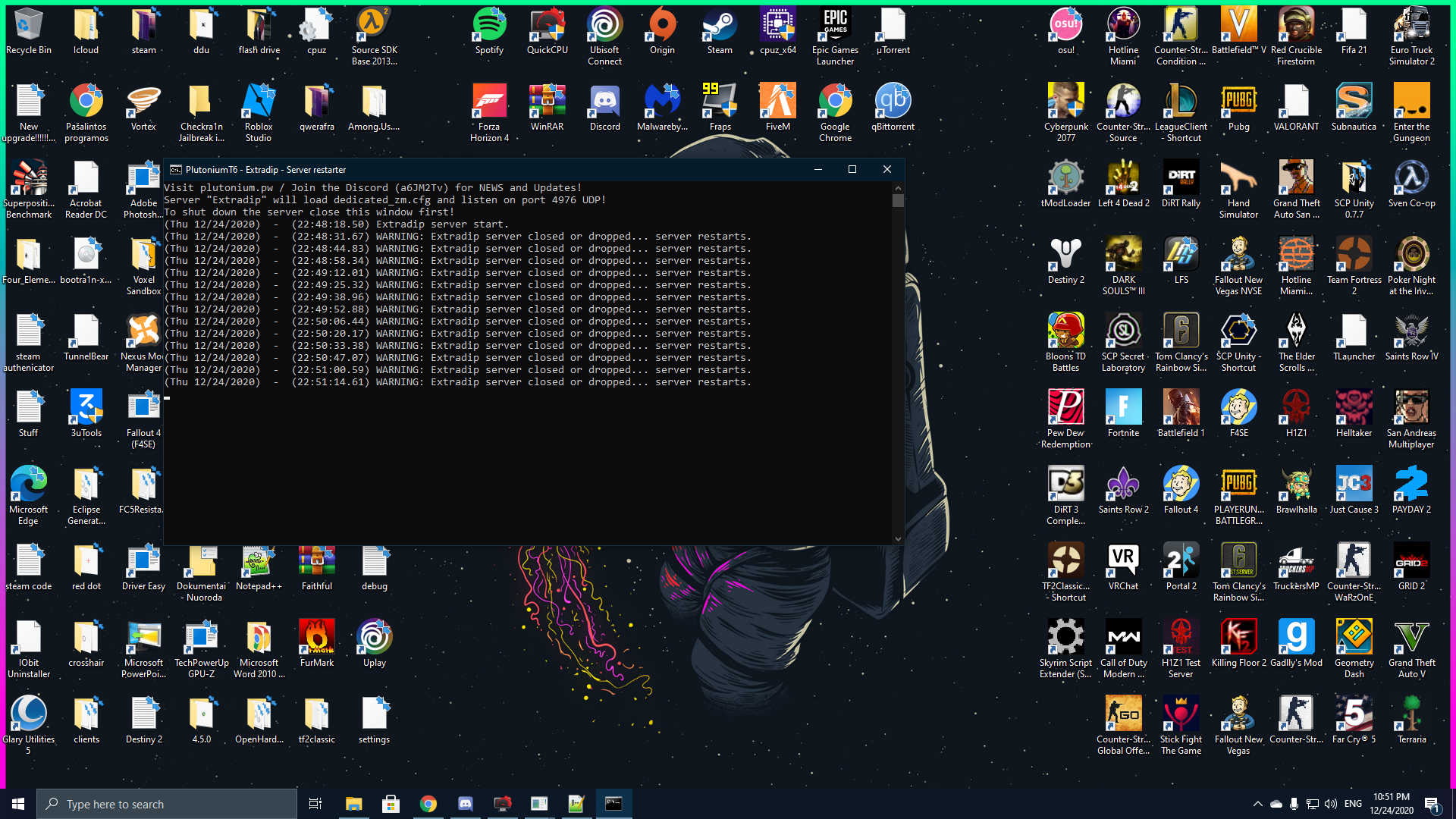Open Task View on the taskbar
The height and width of the screenshot is (819, 1456).
coord(315,804)
